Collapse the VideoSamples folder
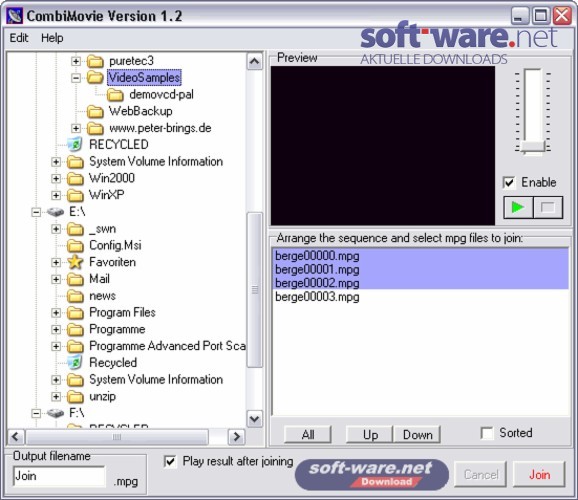This screenshot has height=500, width=578. click(76, 78)
